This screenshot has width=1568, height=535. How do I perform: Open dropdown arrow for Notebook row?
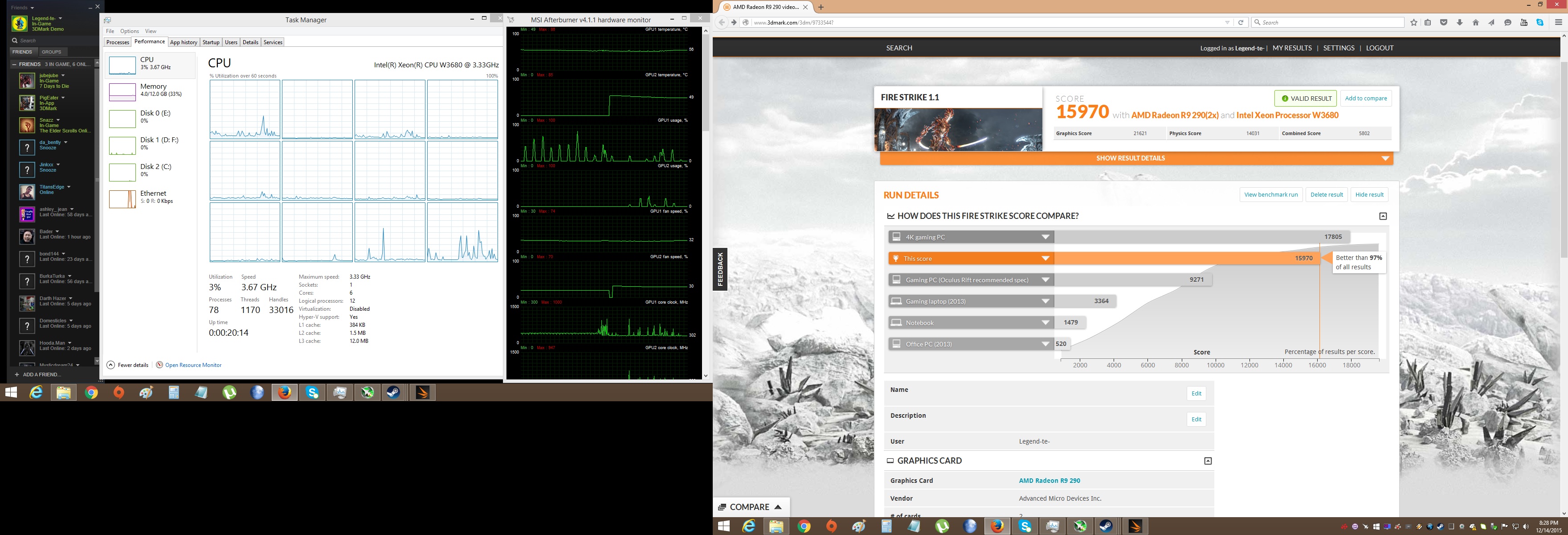coord(1045,322)
